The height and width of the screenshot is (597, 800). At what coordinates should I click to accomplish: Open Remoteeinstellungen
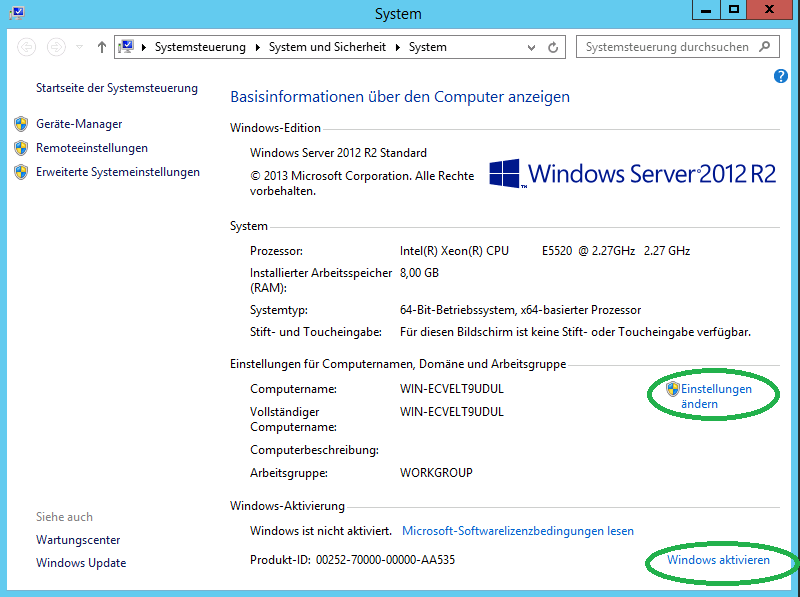(91, 148)
